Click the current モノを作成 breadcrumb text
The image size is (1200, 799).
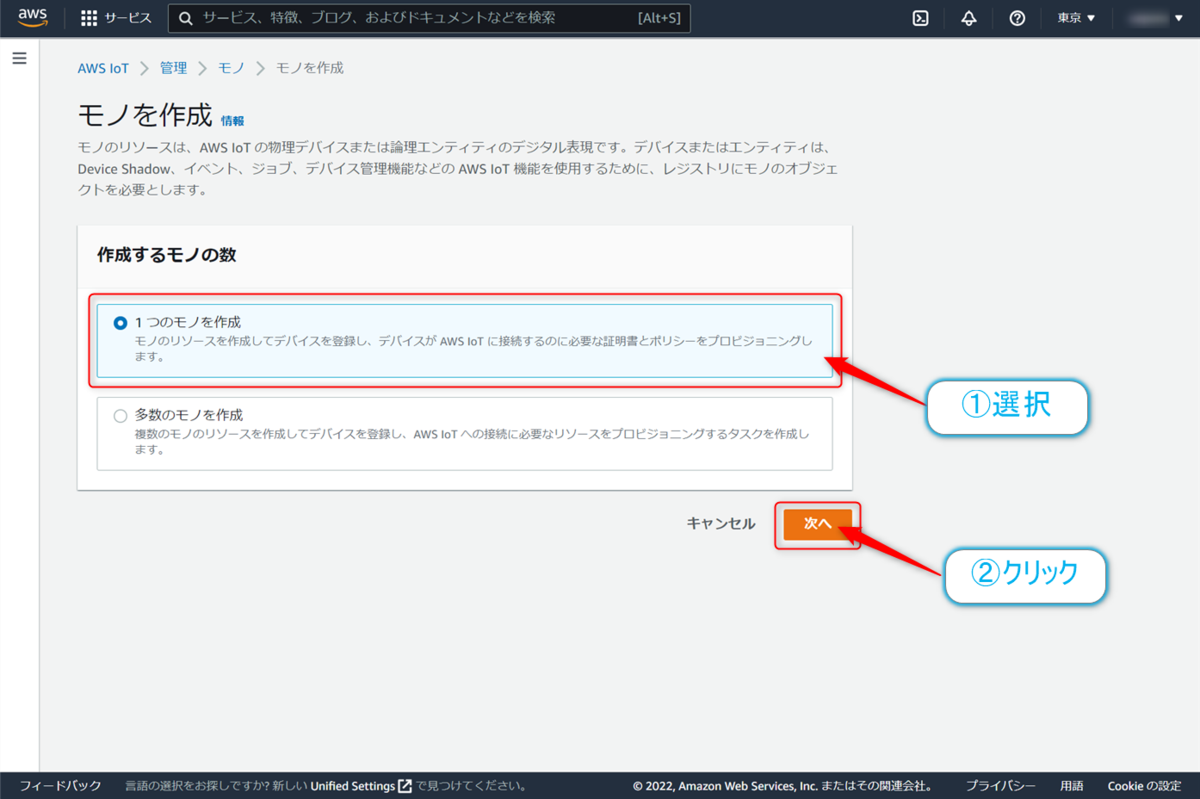(x=310, y=68)
